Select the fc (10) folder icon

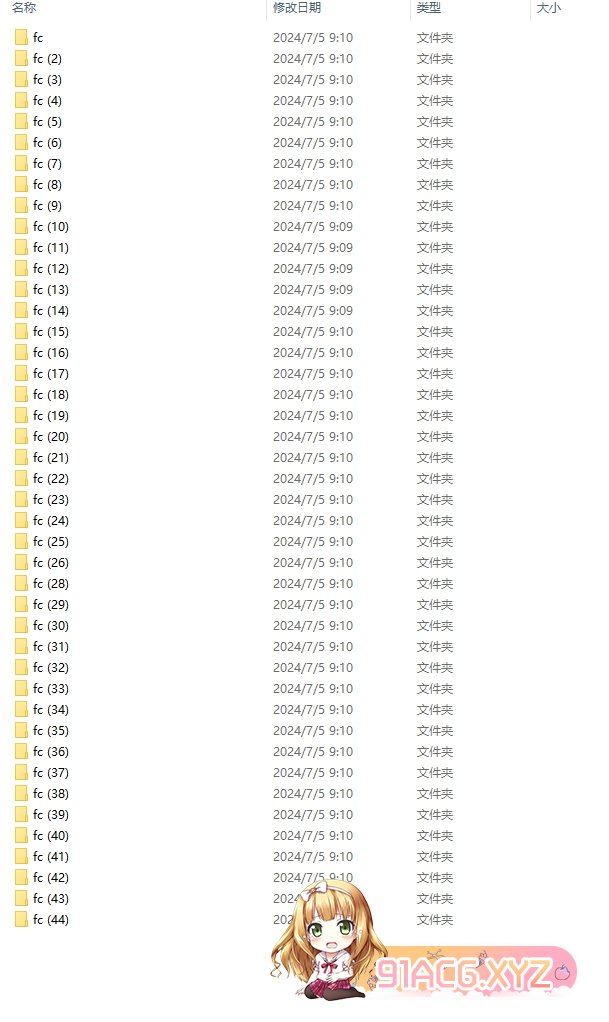pyautogui.click(x=22, y=227)
